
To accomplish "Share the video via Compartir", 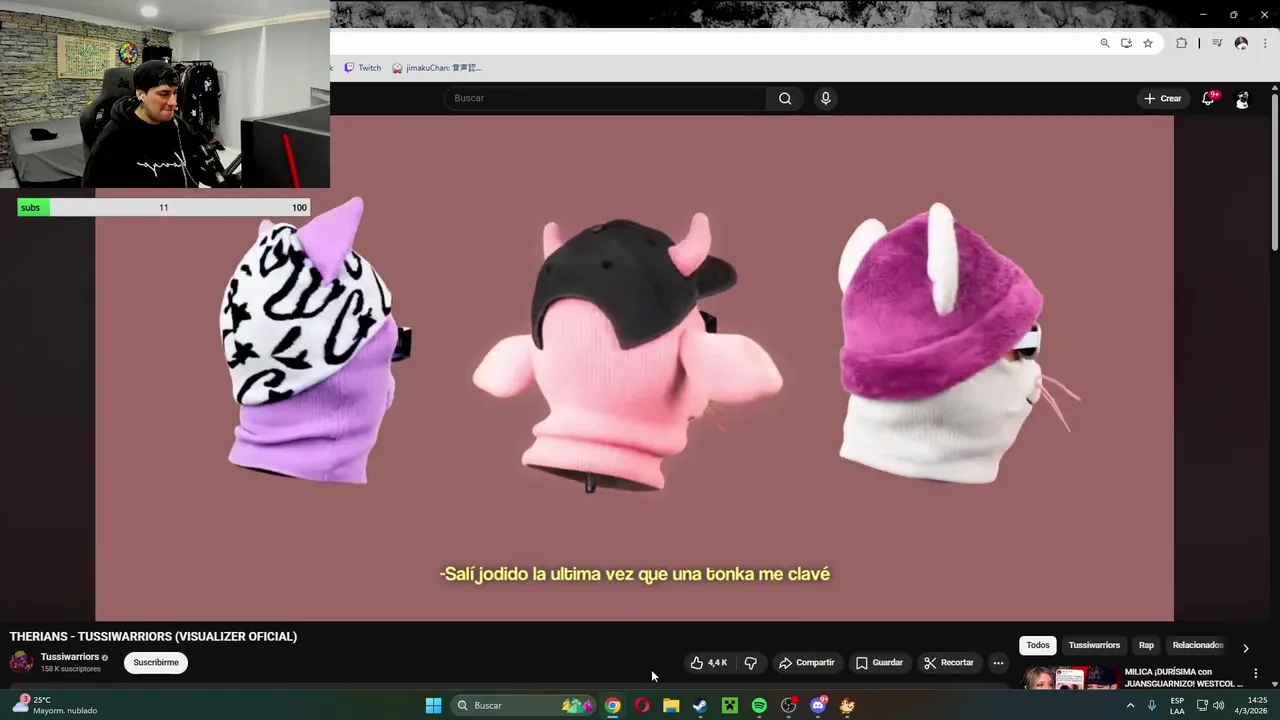I will (806, 662).
